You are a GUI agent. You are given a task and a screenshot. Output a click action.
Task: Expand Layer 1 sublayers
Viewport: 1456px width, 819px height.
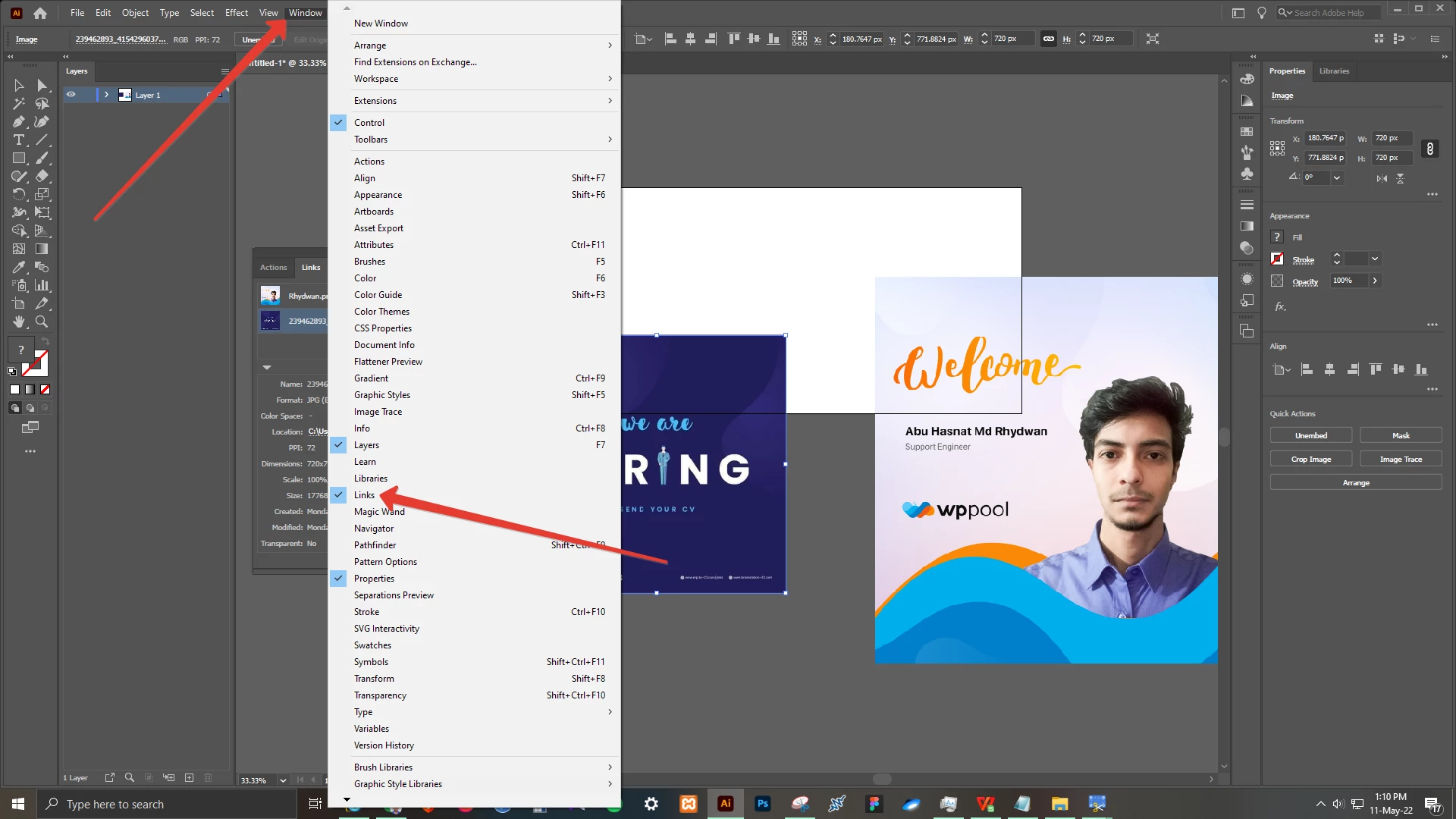click(x=106, y=95)
